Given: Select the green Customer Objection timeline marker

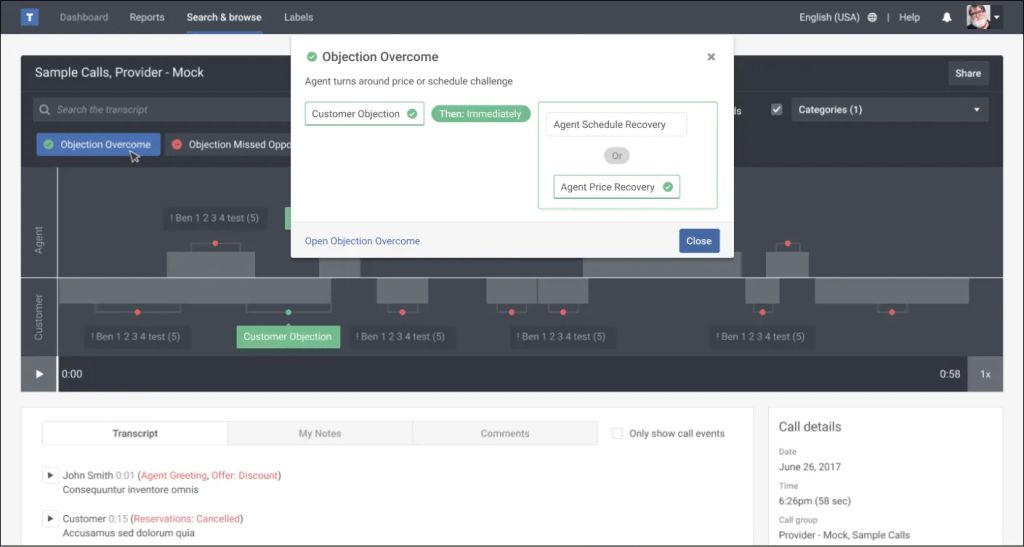Looking at the screenshot, I should click(x=288, y=337).
